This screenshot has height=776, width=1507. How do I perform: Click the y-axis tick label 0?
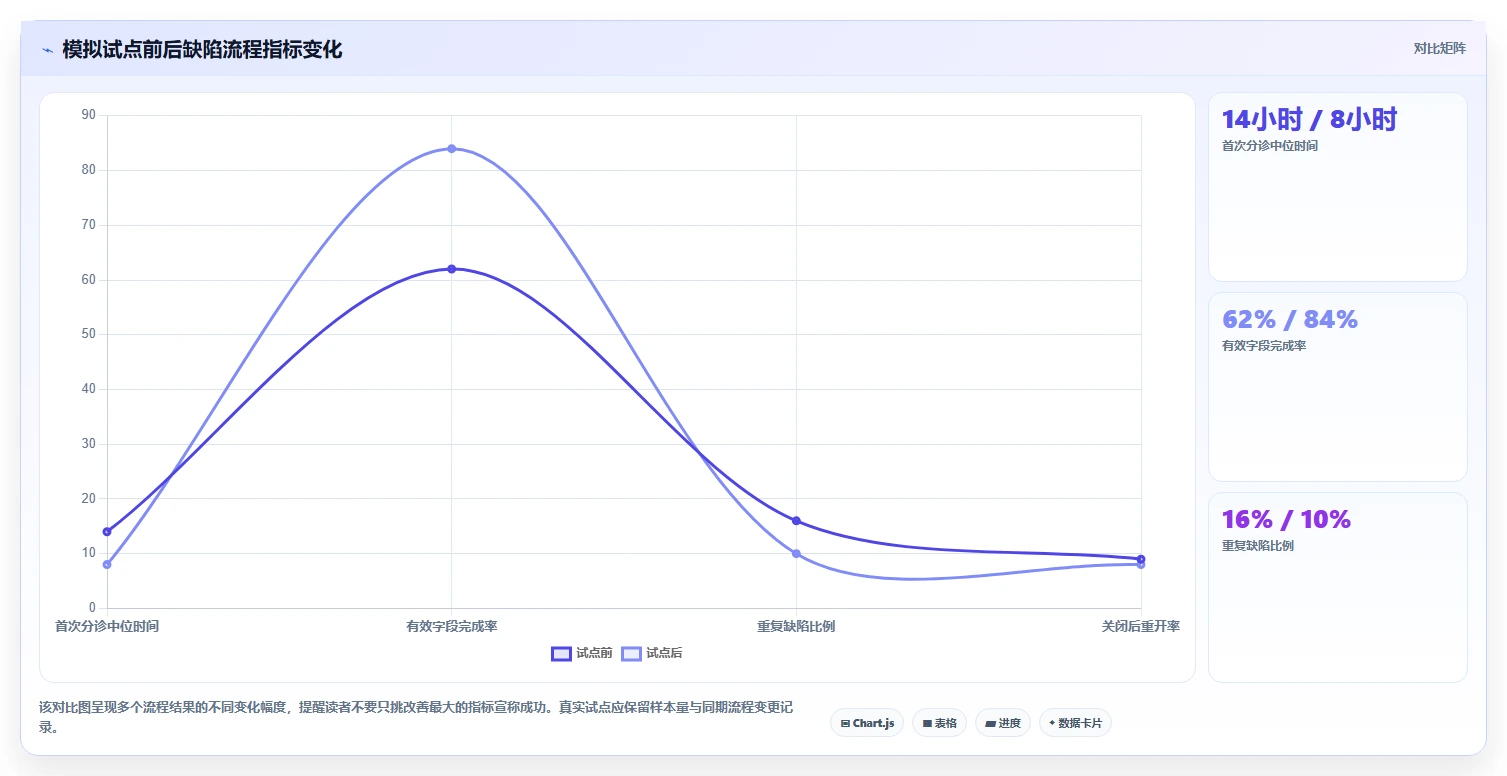(x=92, y=608)
